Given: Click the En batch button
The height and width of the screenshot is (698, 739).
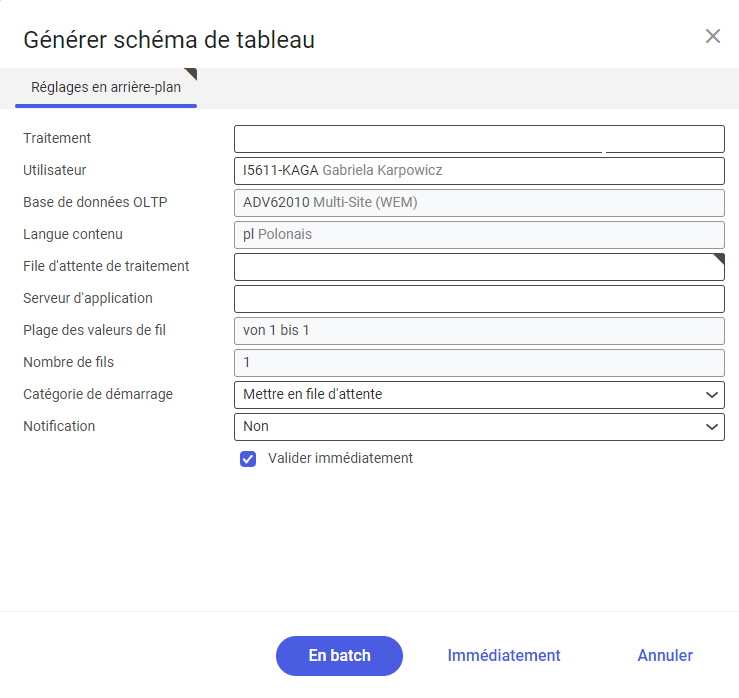Looking at the screenshot, I should coord(339,656).
